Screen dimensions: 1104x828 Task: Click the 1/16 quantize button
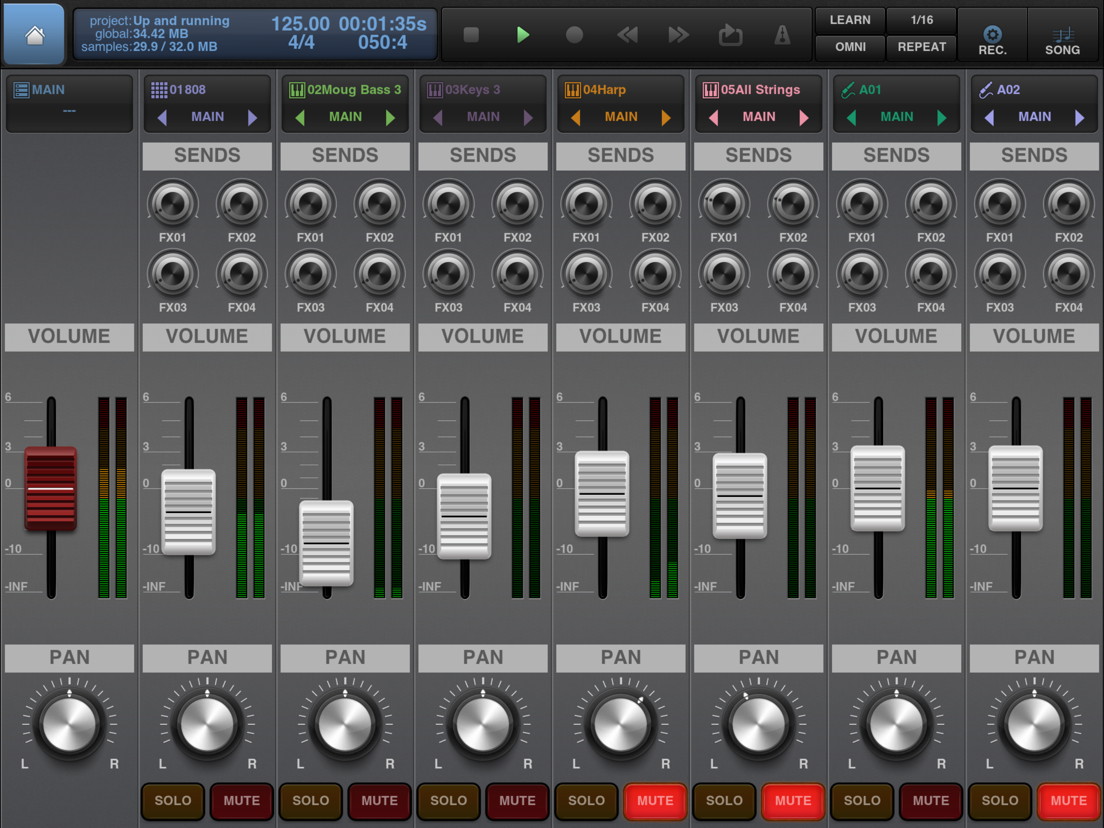tap(922, 20)
